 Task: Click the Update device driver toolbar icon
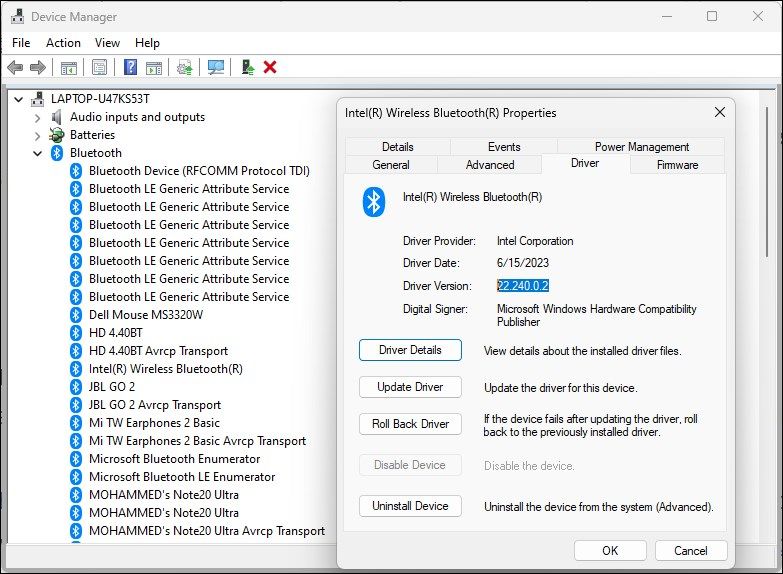pos(185,67)
